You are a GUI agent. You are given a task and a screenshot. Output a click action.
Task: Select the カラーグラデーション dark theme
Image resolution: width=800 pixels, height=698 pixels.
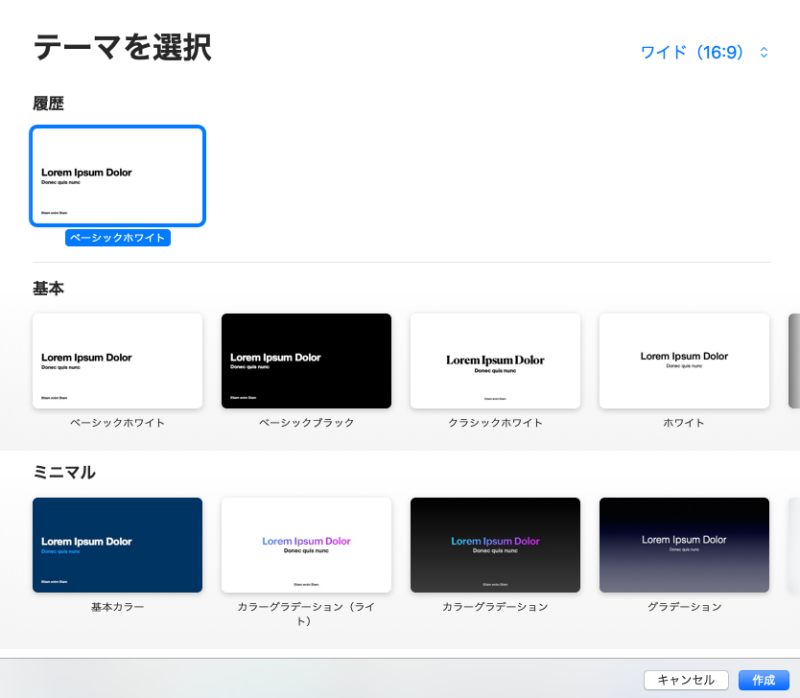(495, 544)
